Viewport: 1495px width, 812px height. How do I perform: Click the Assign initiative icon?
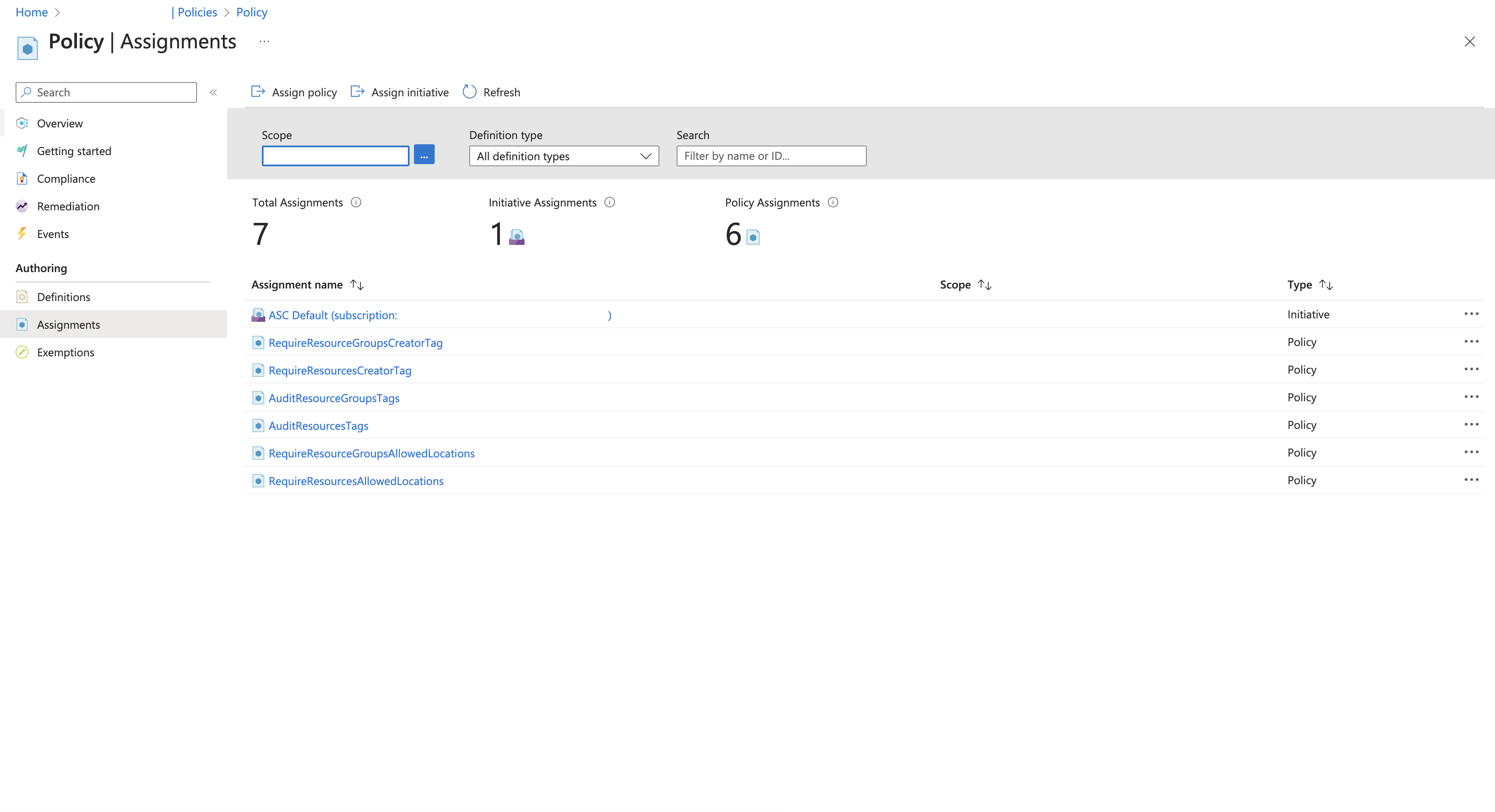click(357, 92)
